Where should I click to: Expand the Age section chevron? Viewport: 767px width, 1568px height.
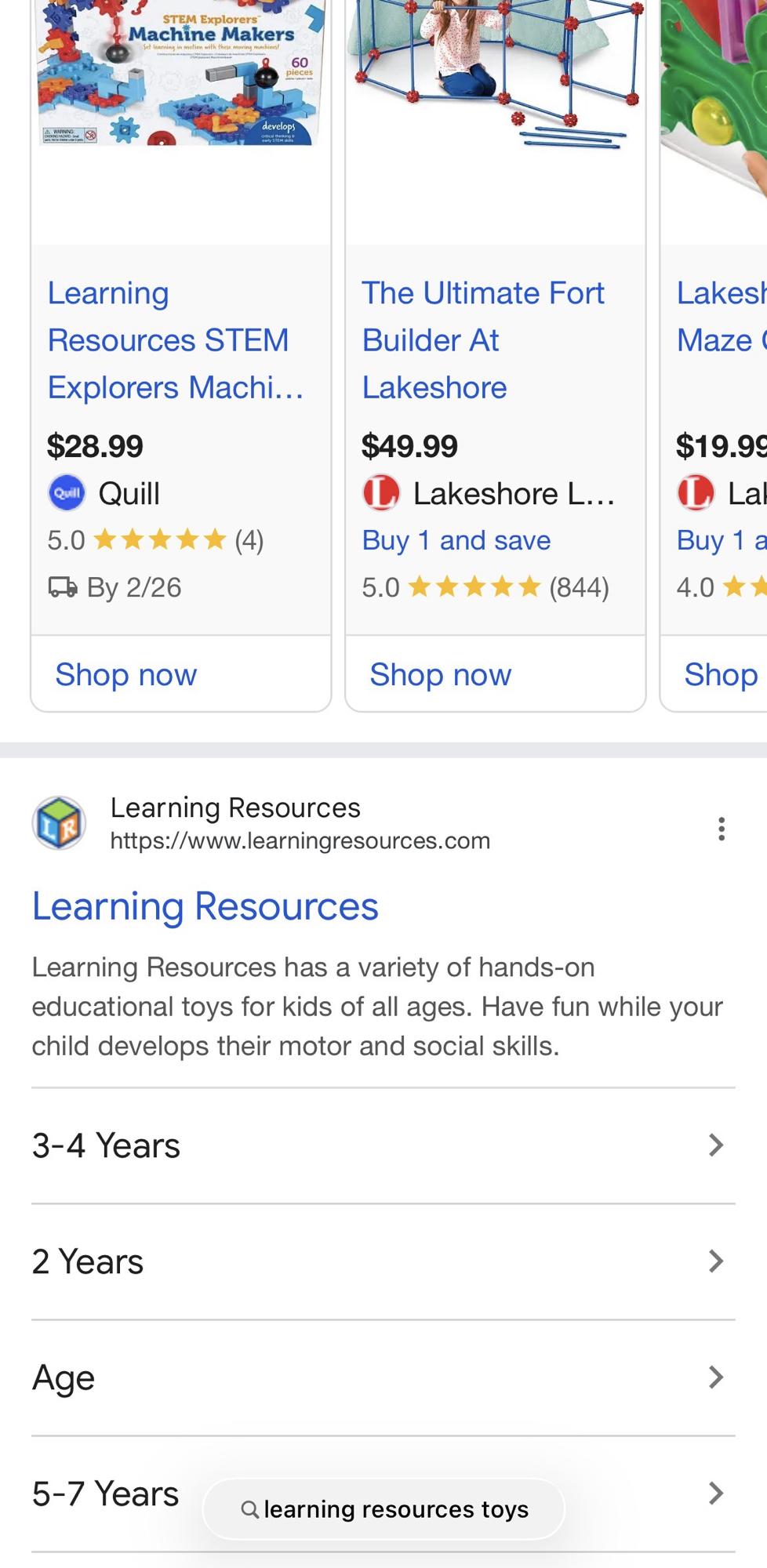point(715,1377)
